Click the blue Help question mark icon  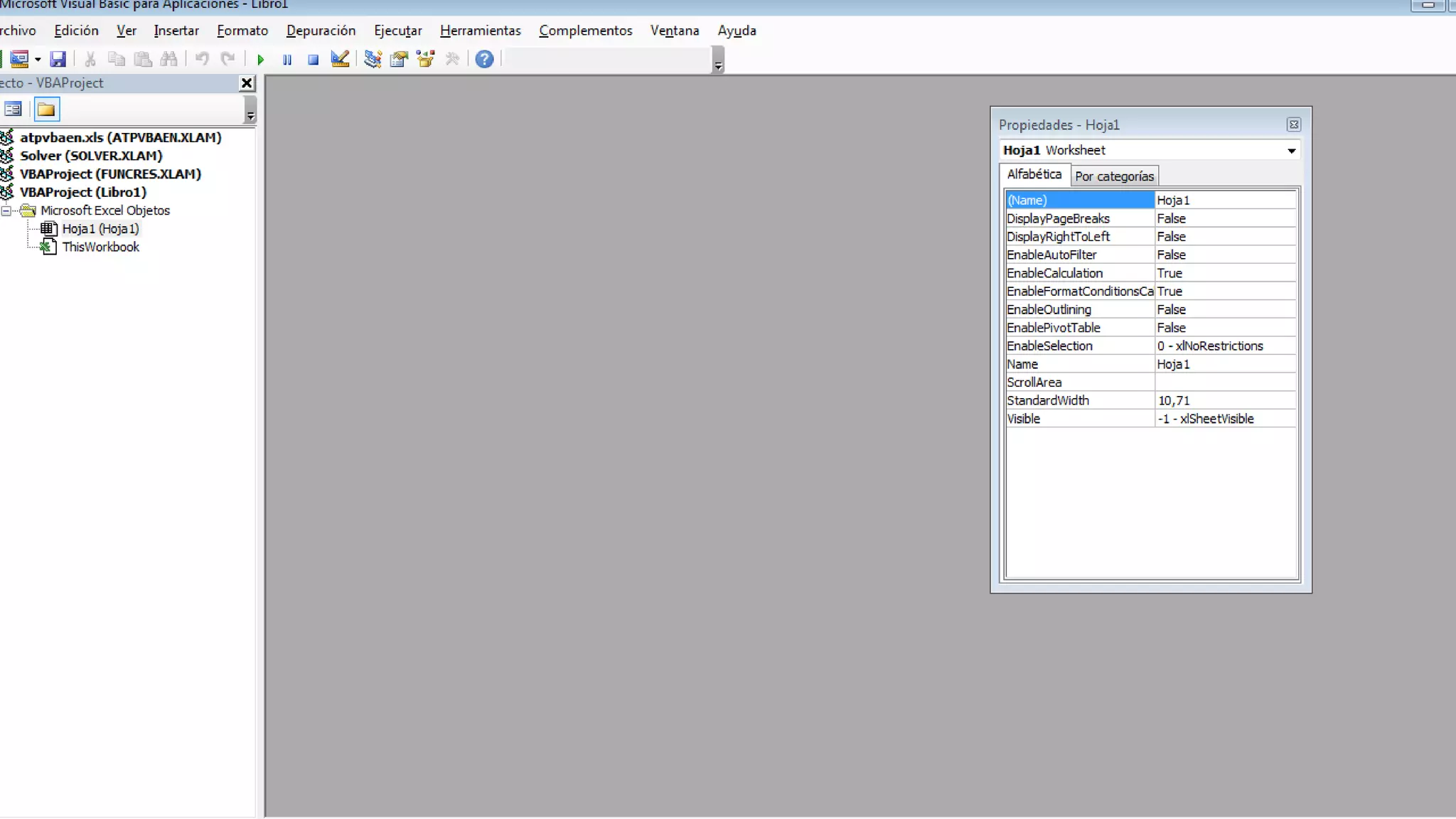coord(484,59)
